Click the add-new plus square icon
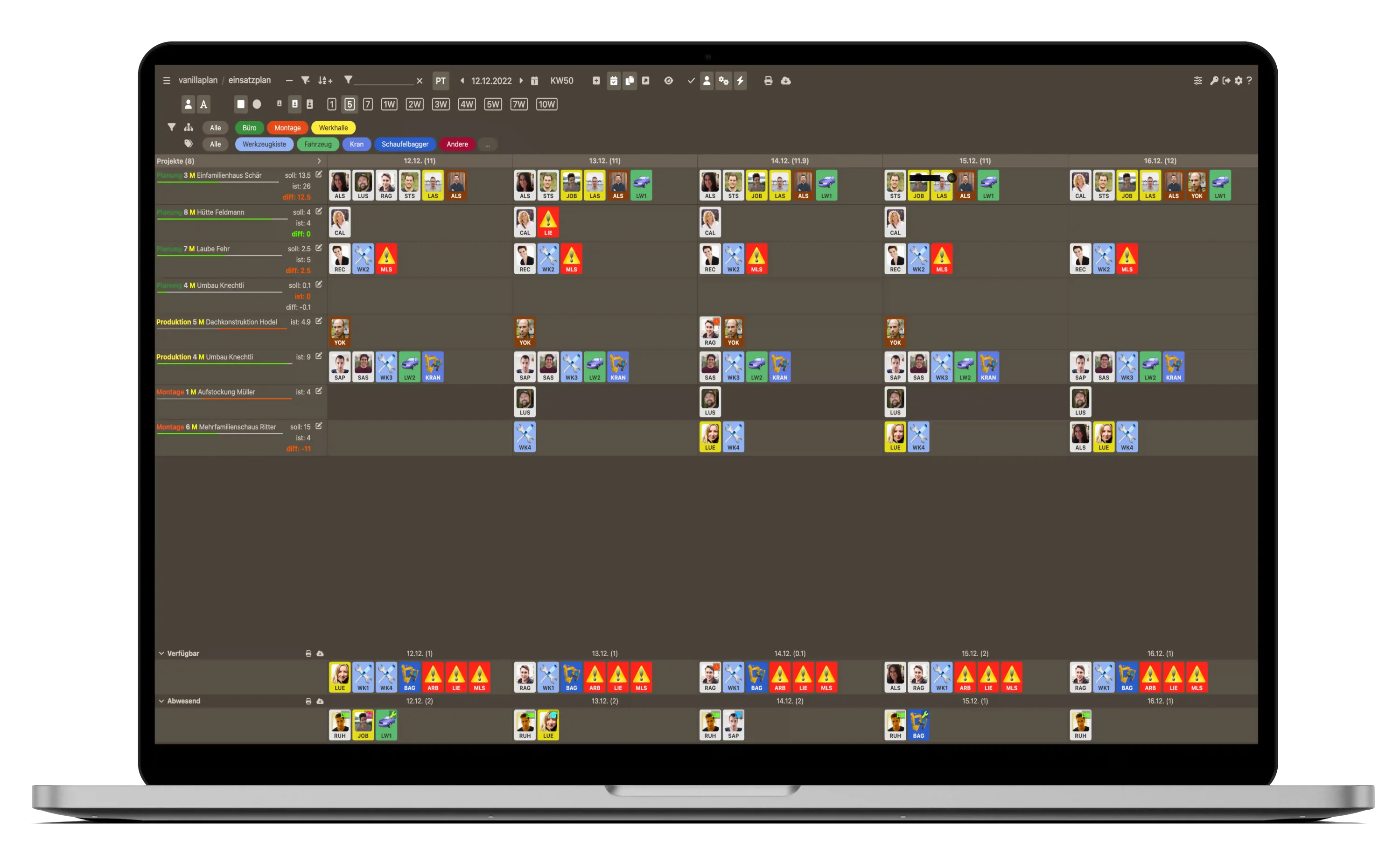 click(596, 81)
